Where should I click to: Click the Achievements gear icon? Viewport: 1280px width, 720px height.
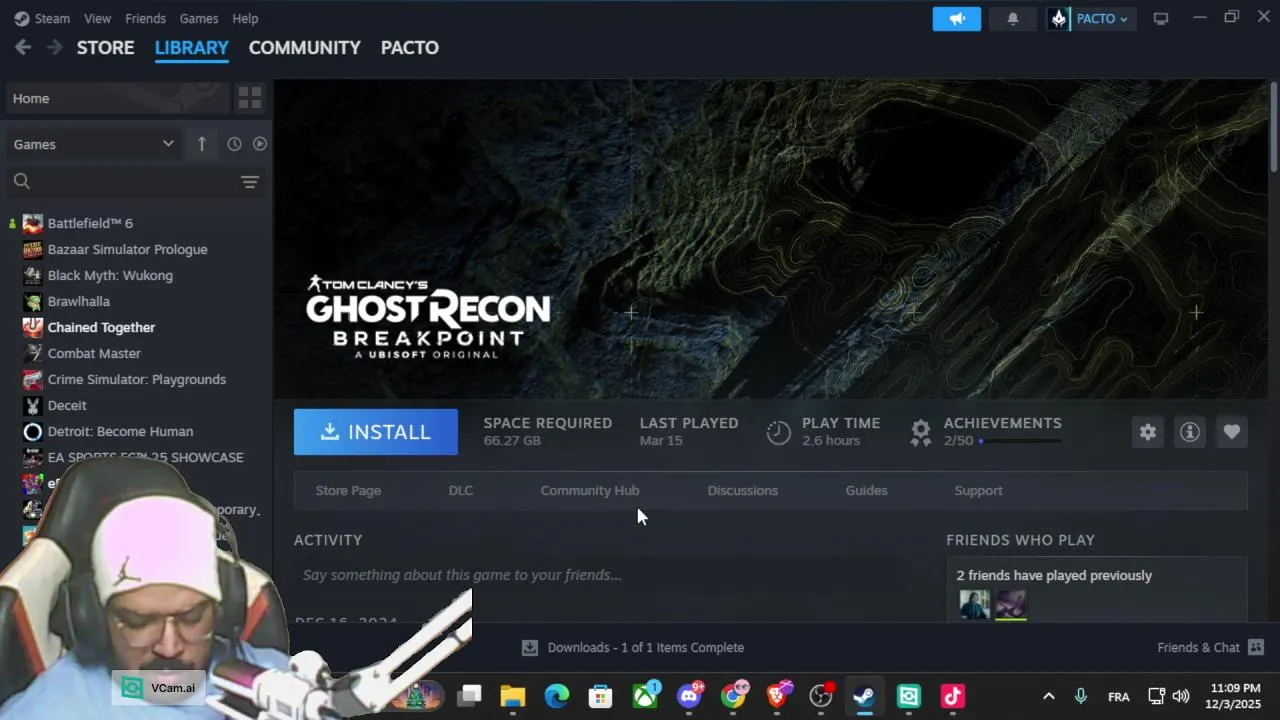tap(921, 432)
